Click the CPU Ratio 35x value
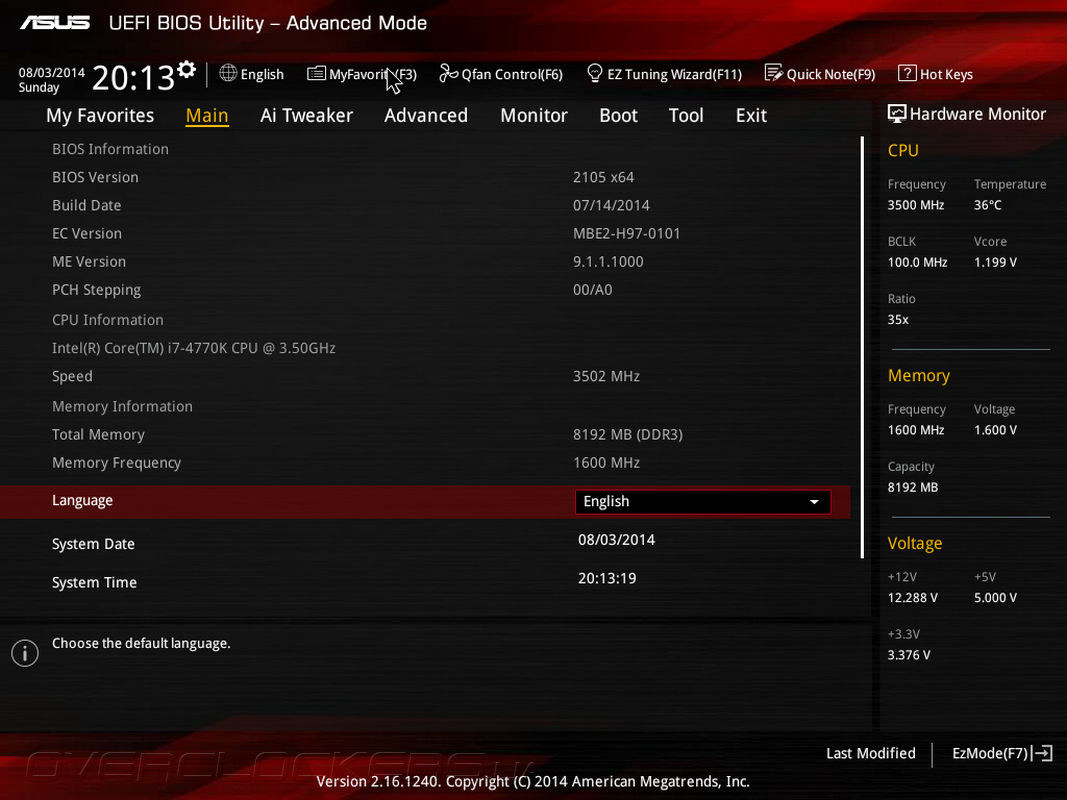 point(898,320)
